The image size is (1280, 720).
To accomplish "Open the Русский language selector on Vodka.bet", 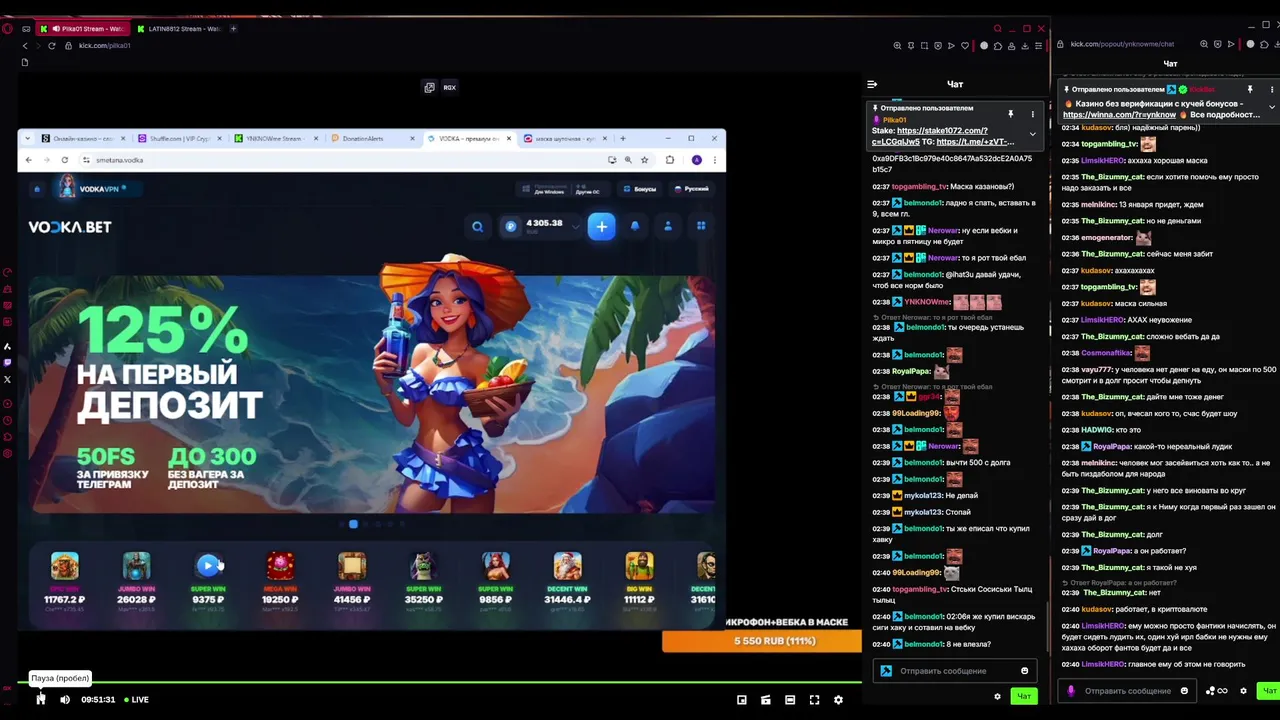I will click(692, 189).
